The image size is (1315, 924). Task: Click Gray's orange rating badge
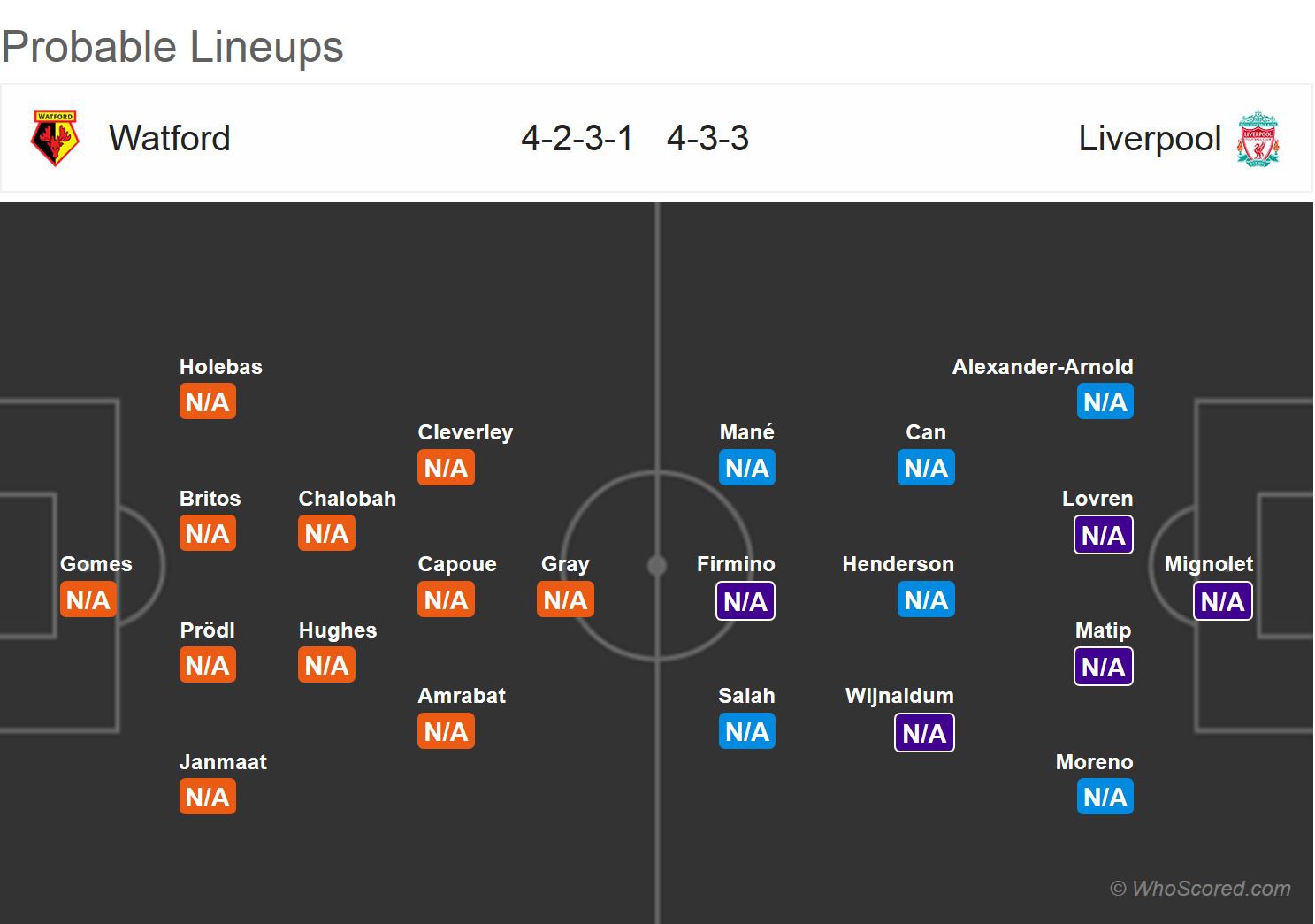tap(565, 599)
